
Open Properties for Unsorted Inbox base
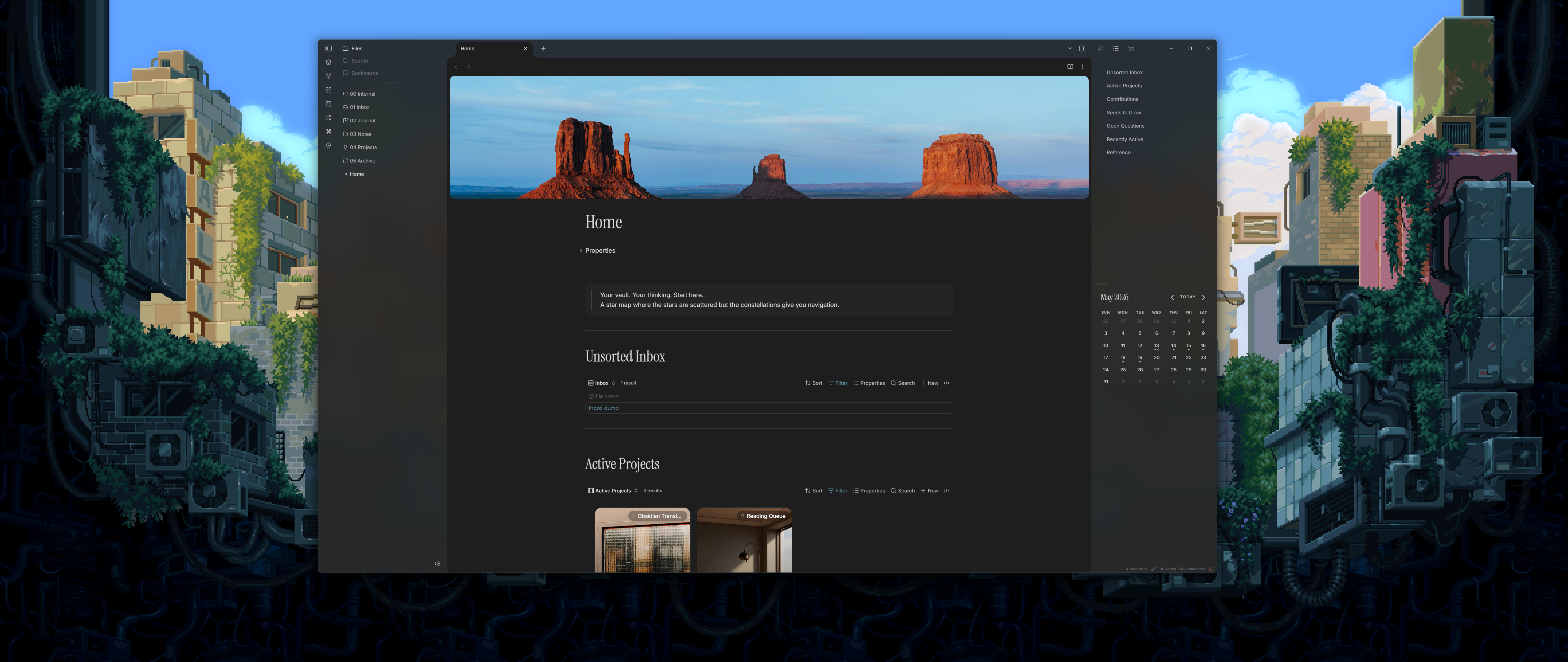point(869,383)
